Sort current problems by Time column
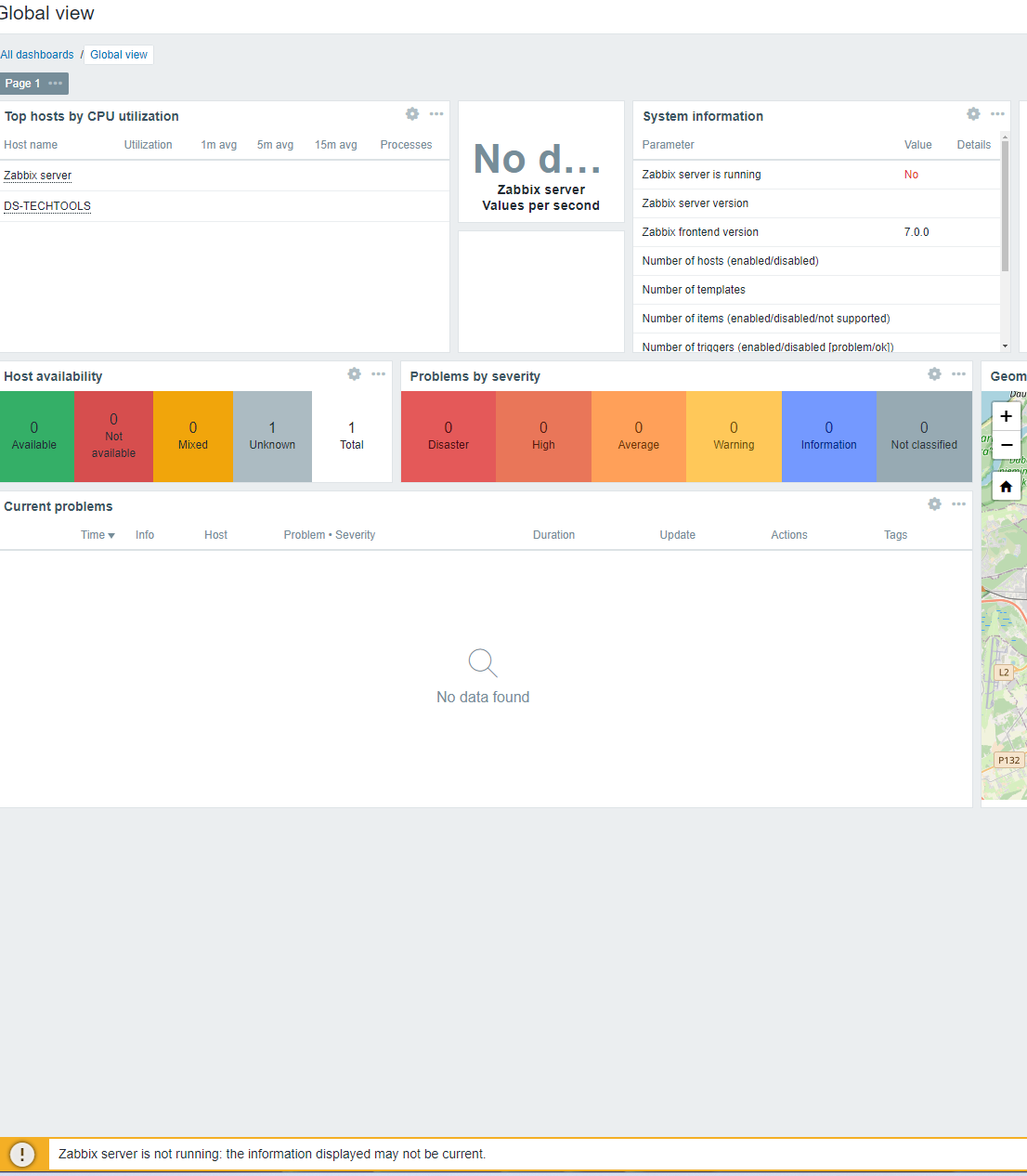This screenshot has height=1176, width=1027. click(x=97, y=535)
